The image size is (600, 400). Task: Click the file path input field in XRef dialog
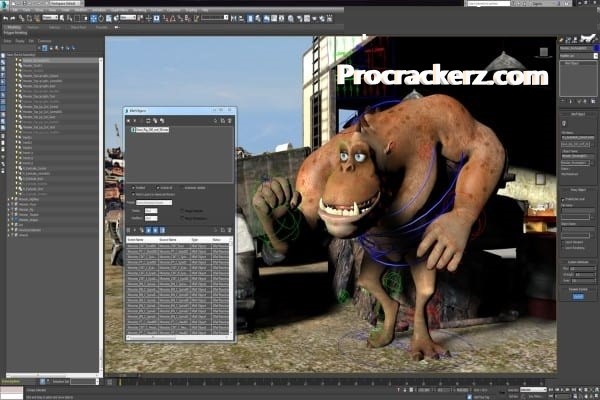click(154, 202)
